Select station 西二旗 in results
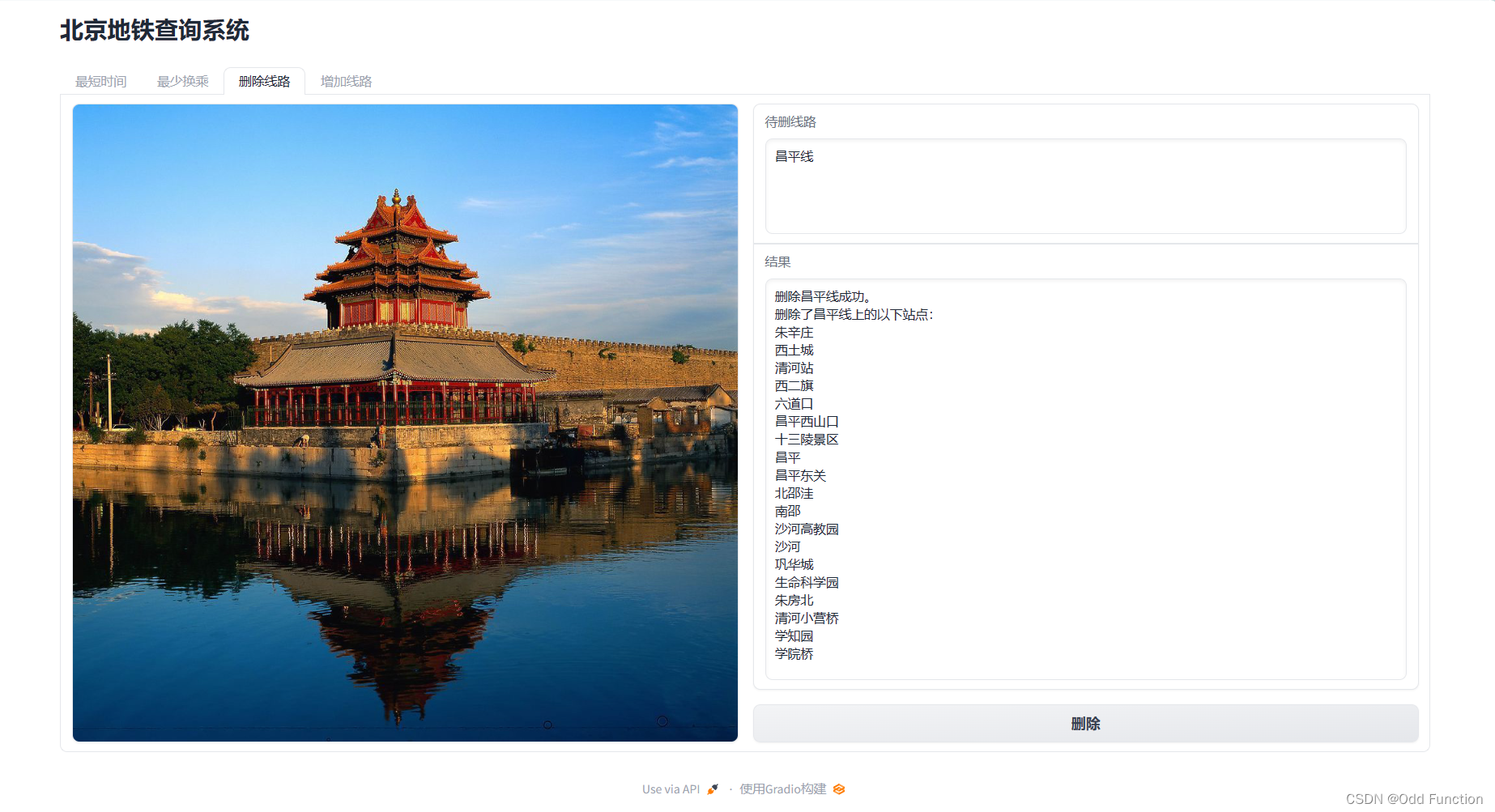This screenshot has height=812, width=1495. click(794, 385)
